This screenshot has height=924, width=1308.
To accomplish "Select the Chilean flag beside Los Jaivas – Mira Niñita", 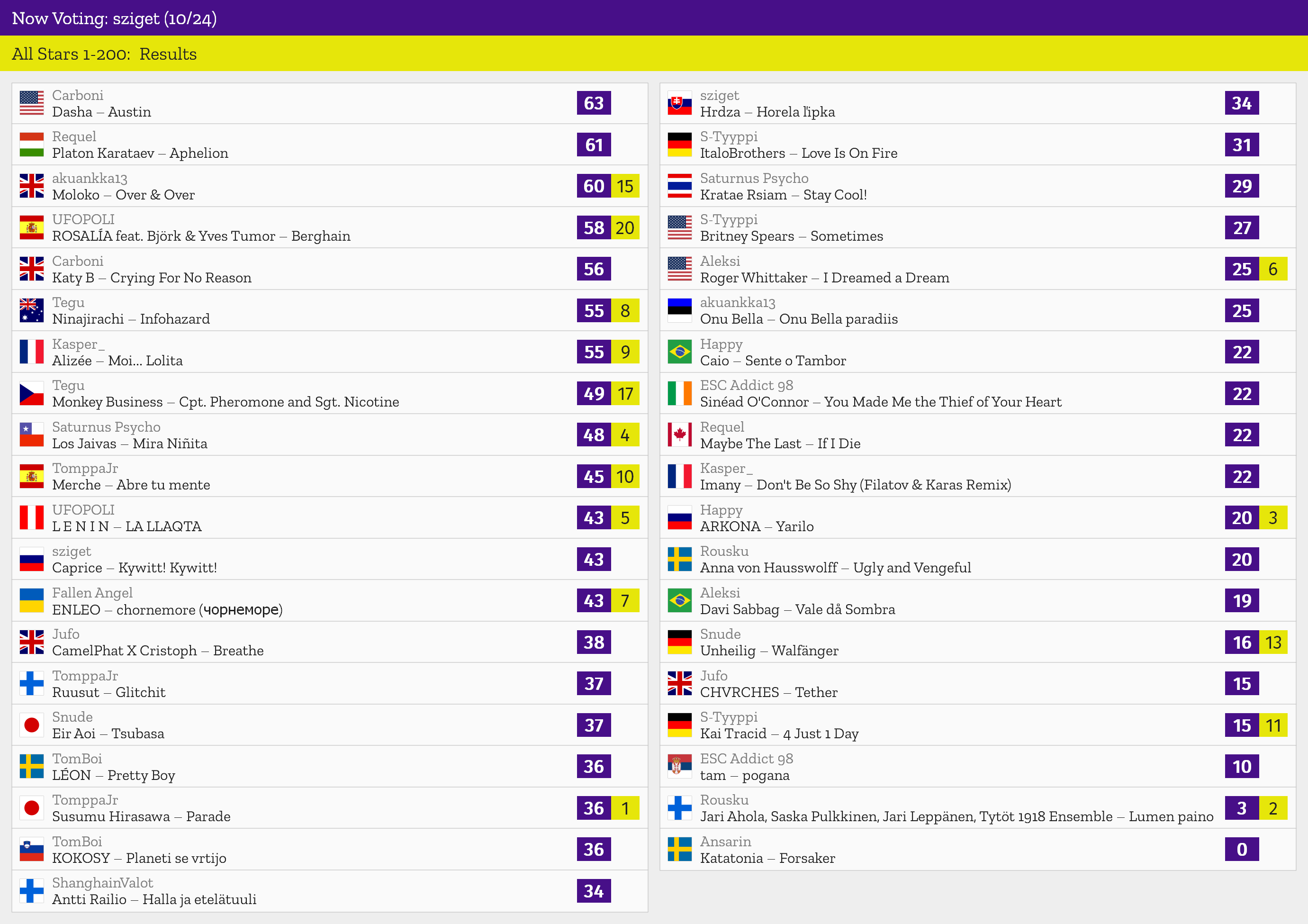I will [x=31, y=435].
